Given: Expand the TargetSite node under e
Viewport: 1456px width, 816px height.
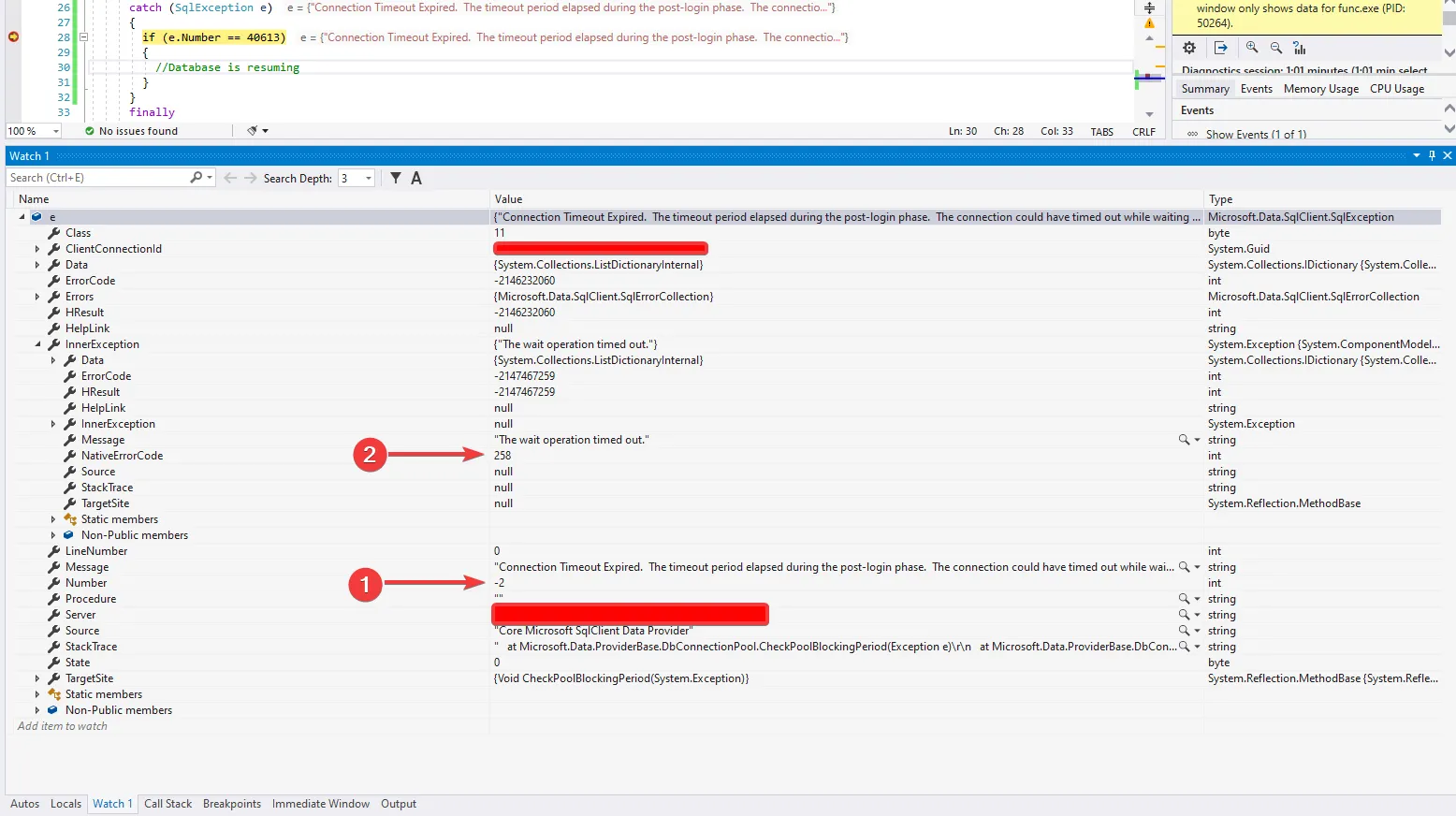Looking at the screenshot, I should tap(37, 678).
